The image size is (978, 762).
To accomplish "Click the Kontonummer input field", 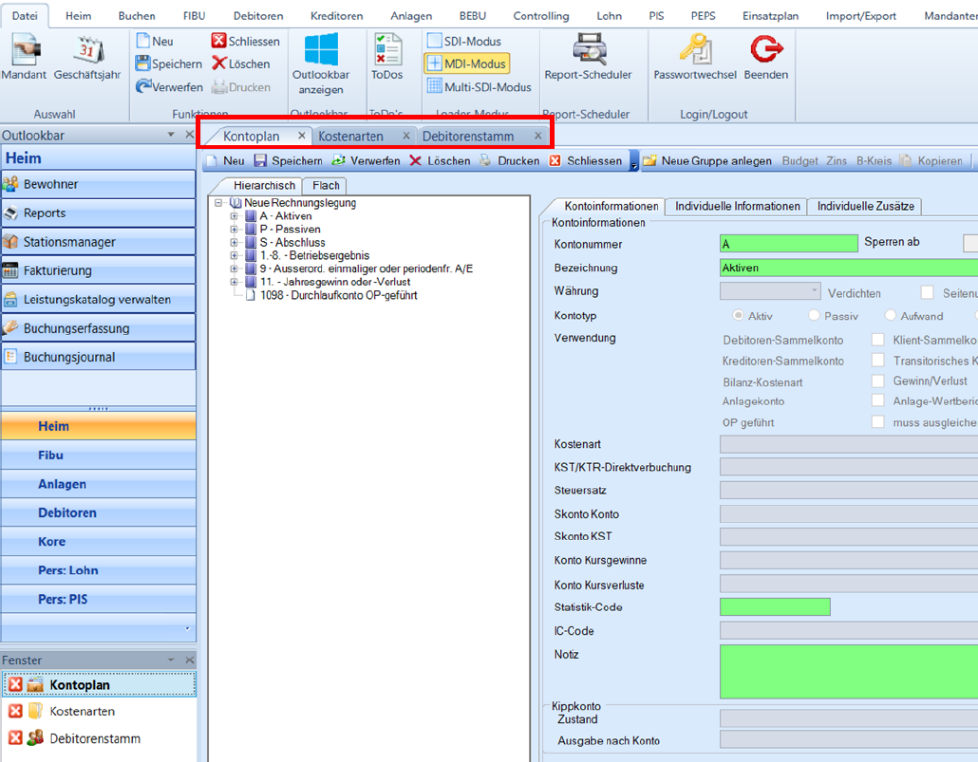I will [788, 243].
